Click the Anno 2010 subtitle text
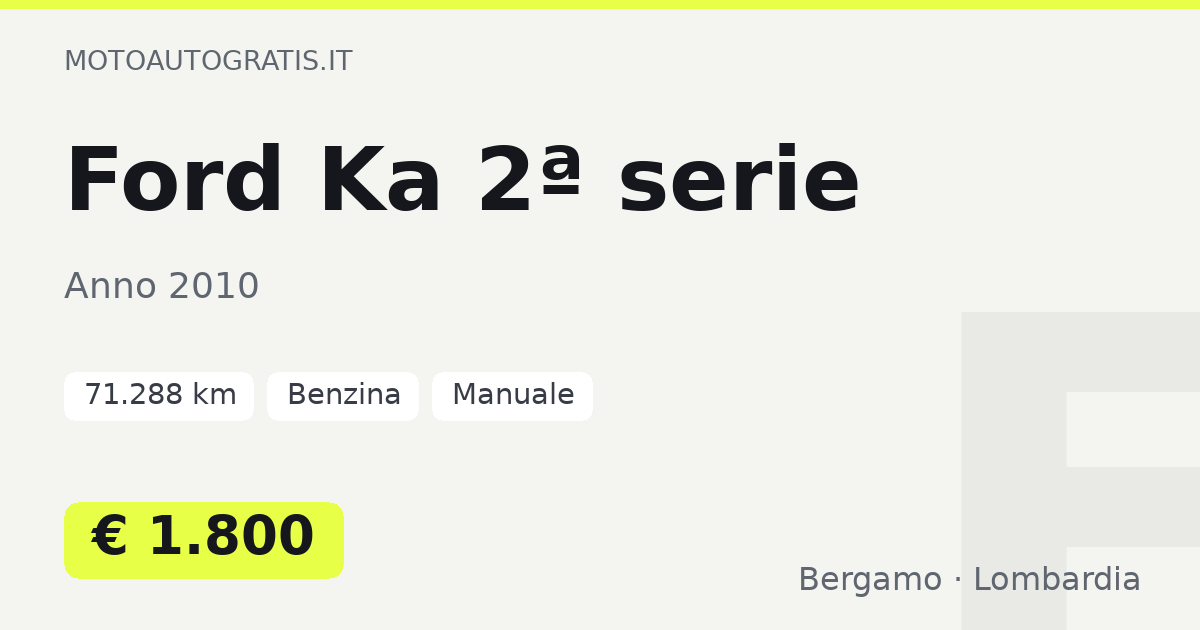 point(162,287)
